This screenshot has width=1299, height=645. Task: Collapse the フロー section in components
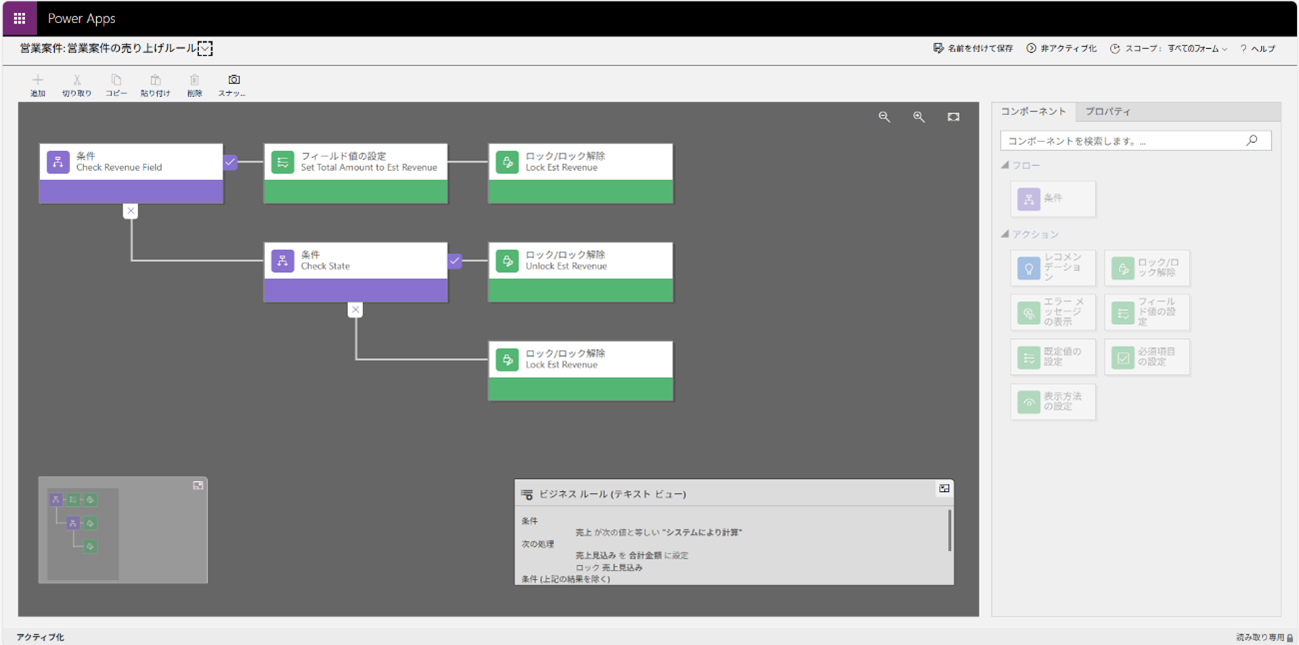tap(1005, 165)
